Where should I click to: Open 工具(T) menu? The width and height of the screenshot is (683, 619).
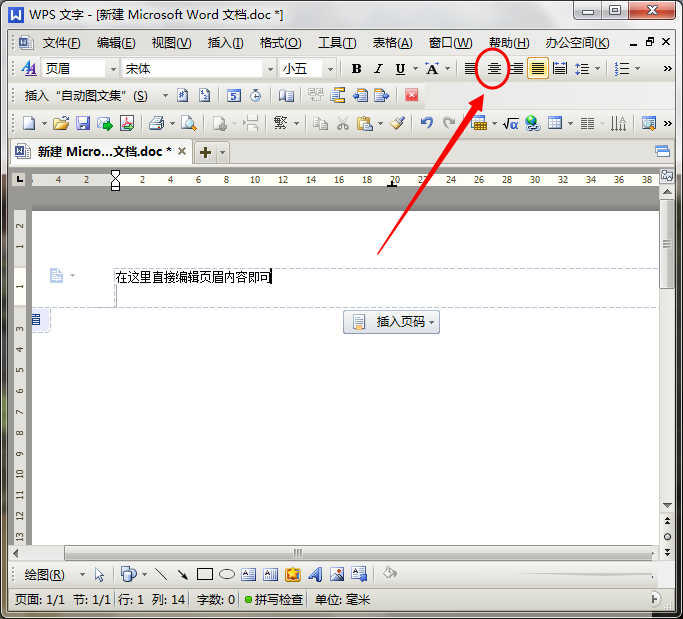coord(337,43)
